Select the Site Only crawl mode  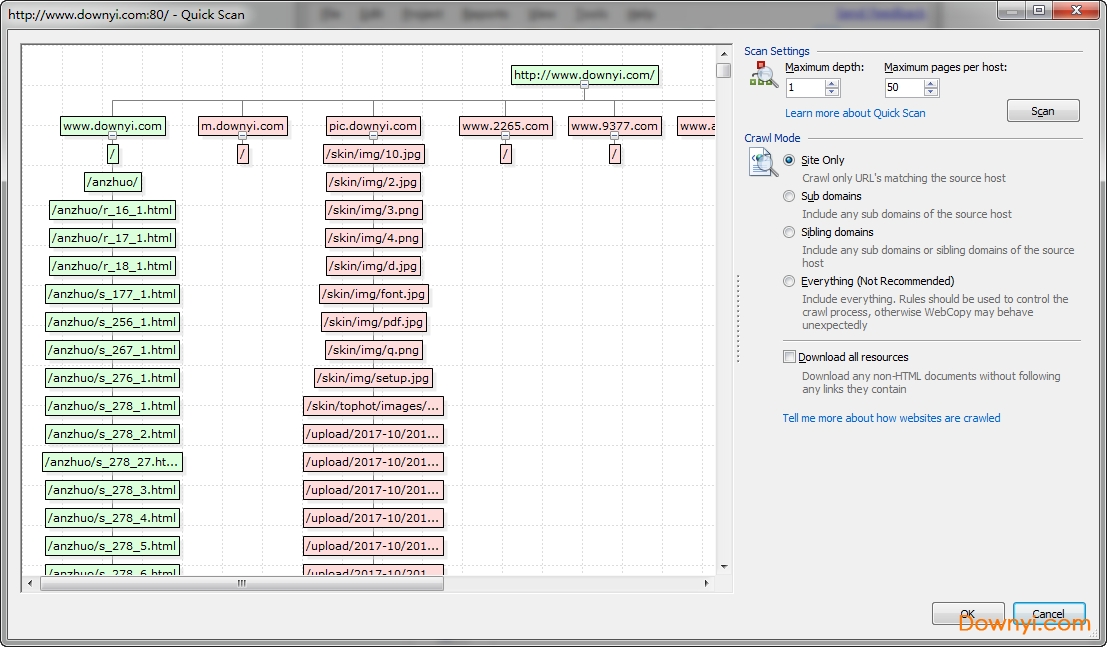[x=790, y=160]
